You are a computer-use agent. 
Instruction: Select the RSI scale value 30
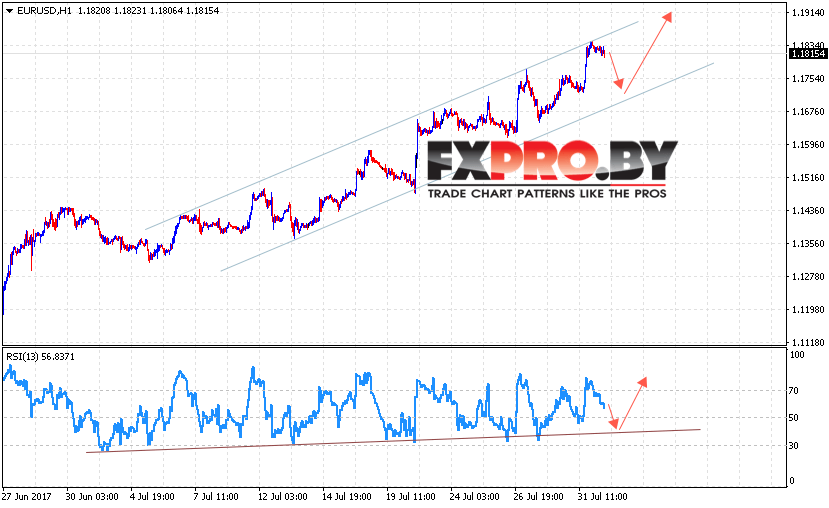(794, 446)
